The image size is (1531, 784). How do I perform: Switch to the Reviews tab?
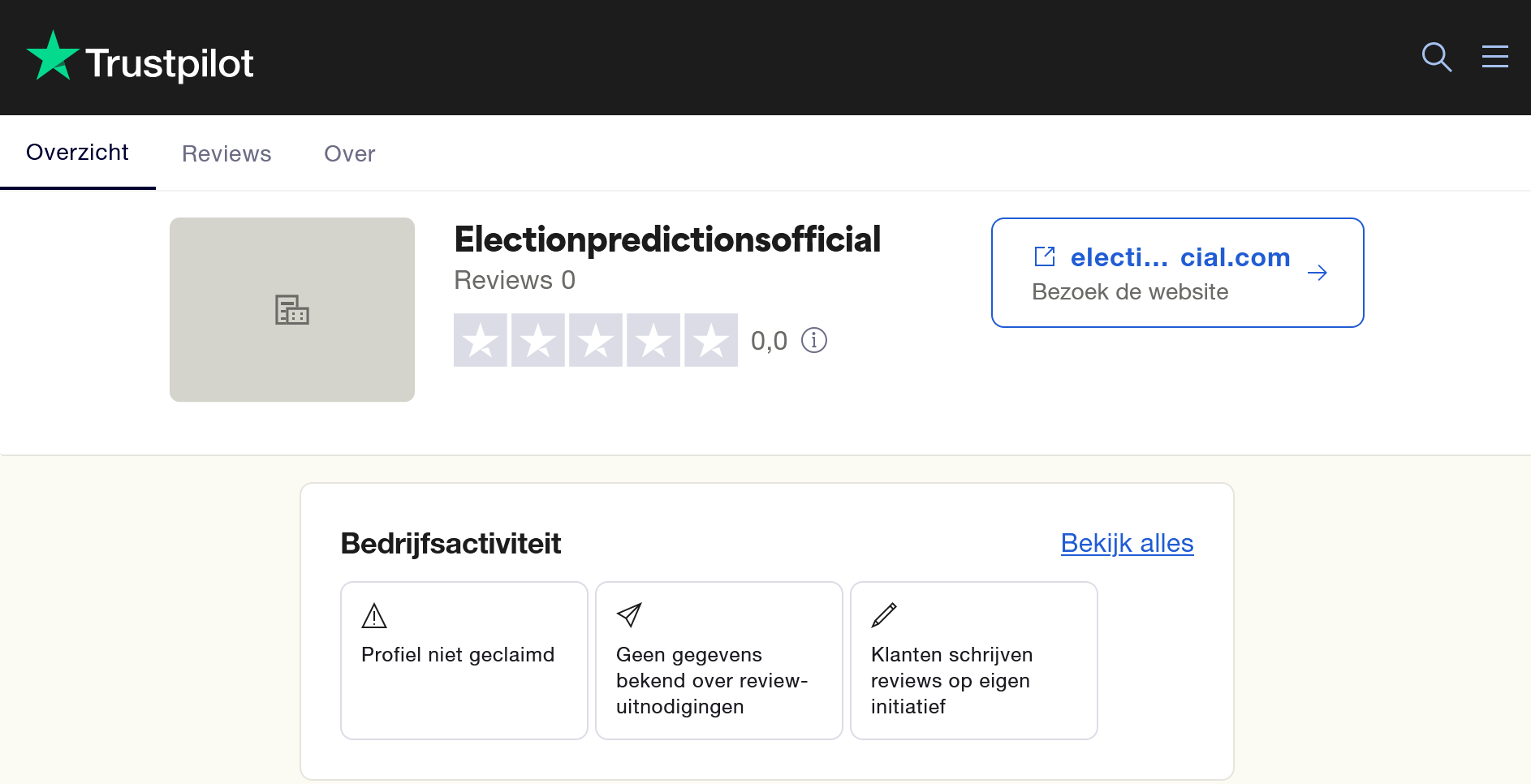pos(226,153)
